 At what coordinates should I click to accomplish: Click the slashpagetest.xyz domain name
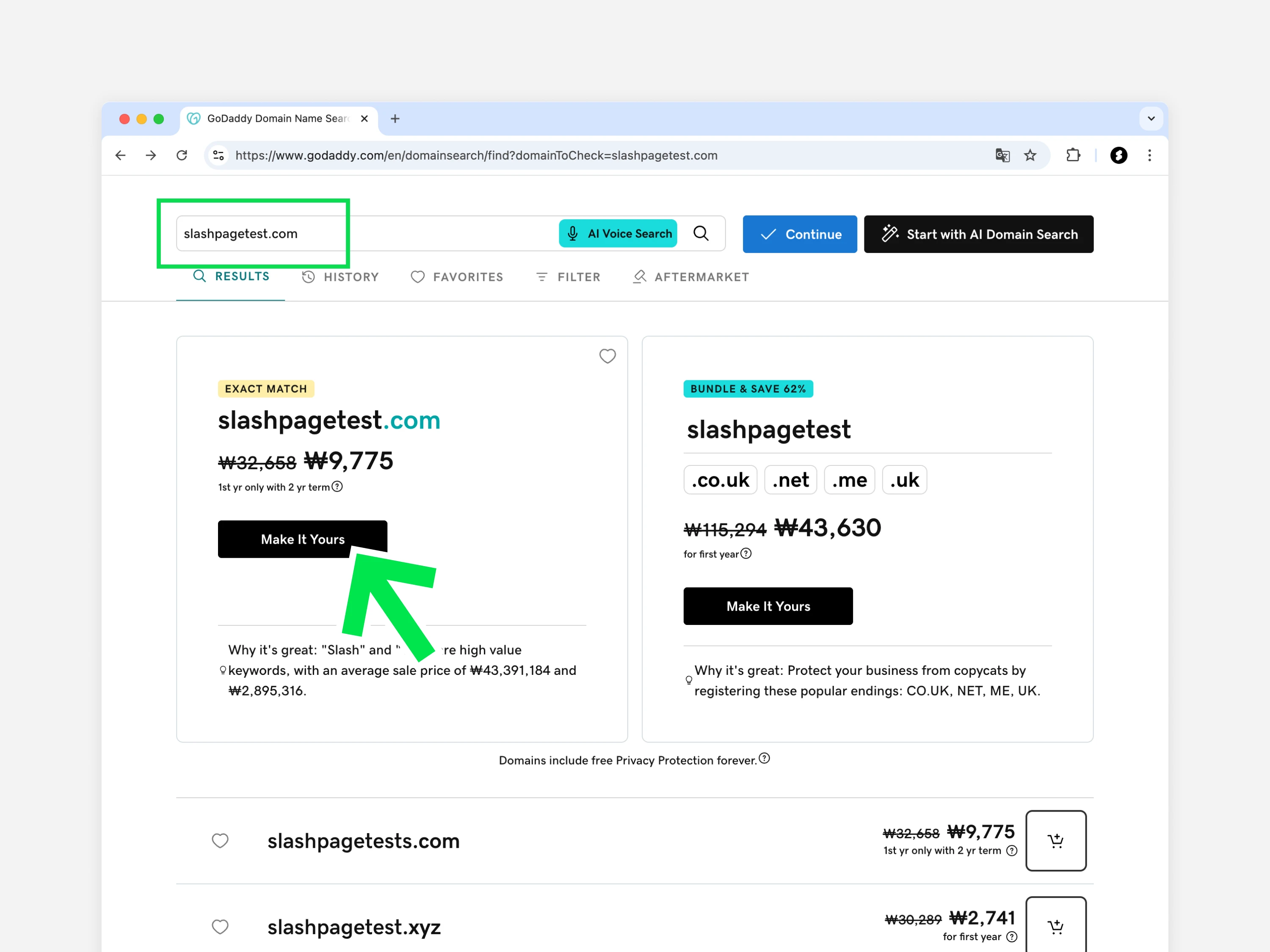(354, 927)
